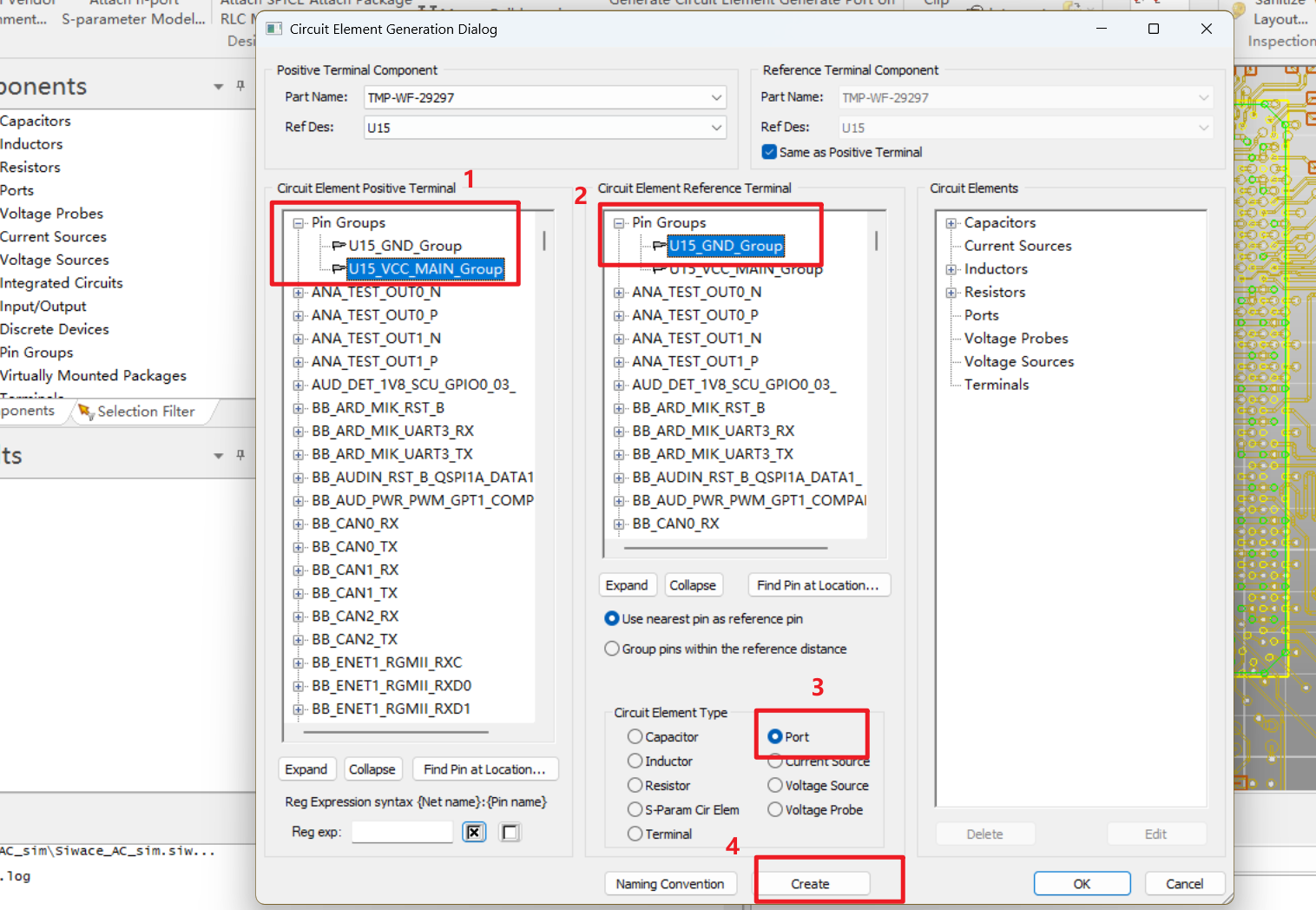Choose Capacitor circuit element type
The image size is (1316, 910).
click(635, 736)
